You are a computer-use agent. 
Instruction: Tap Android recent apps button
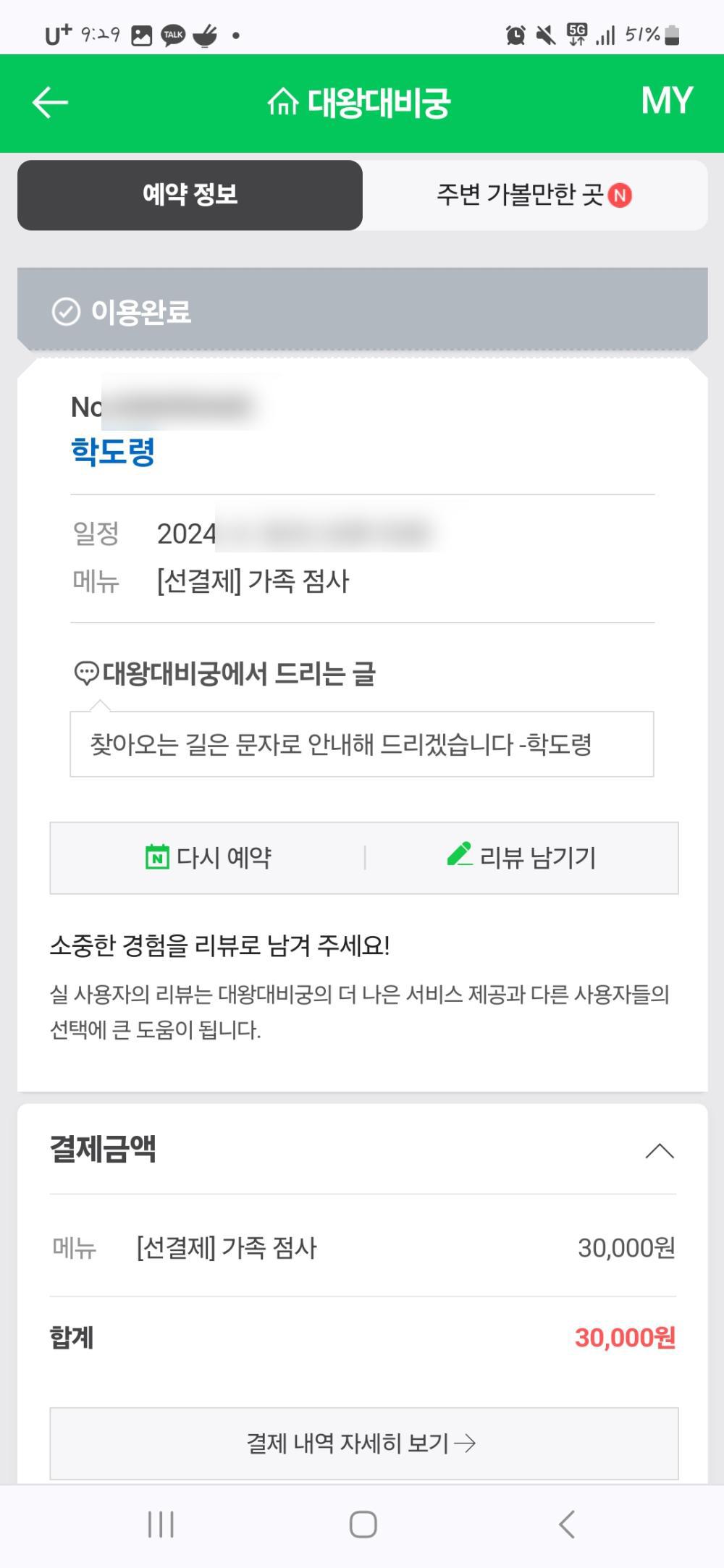click(161, 1524)
